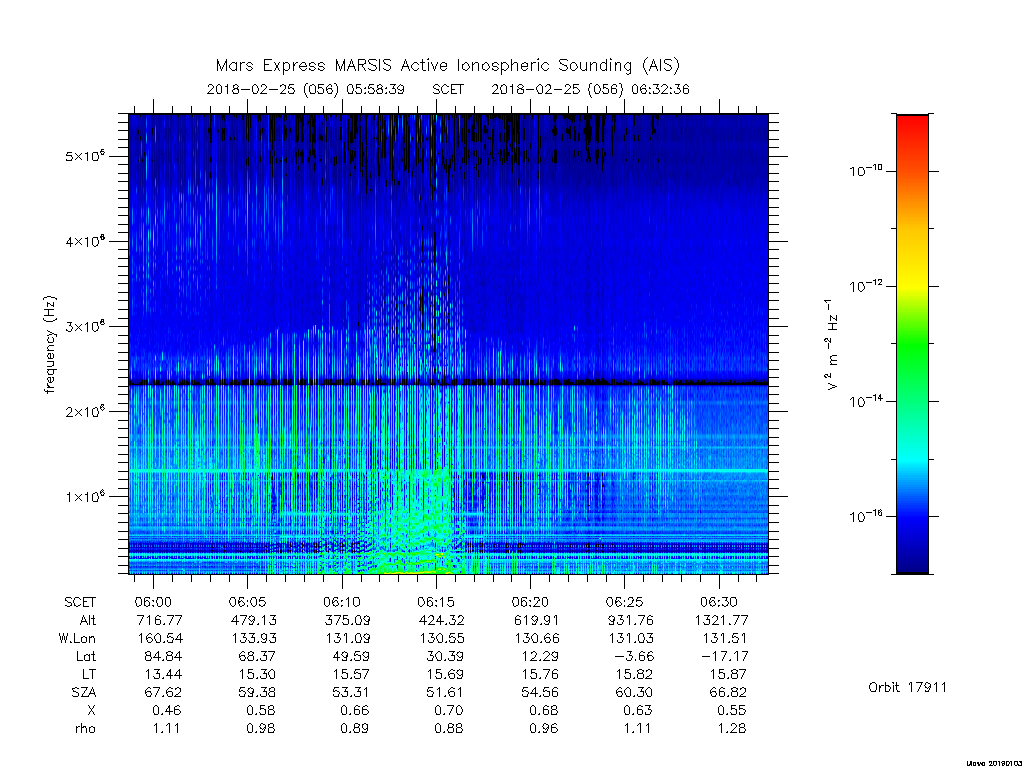The image size is (1024, 768).
Task: Click the 10⁻¹⁶ color bar label
Action: coord(865,516)
